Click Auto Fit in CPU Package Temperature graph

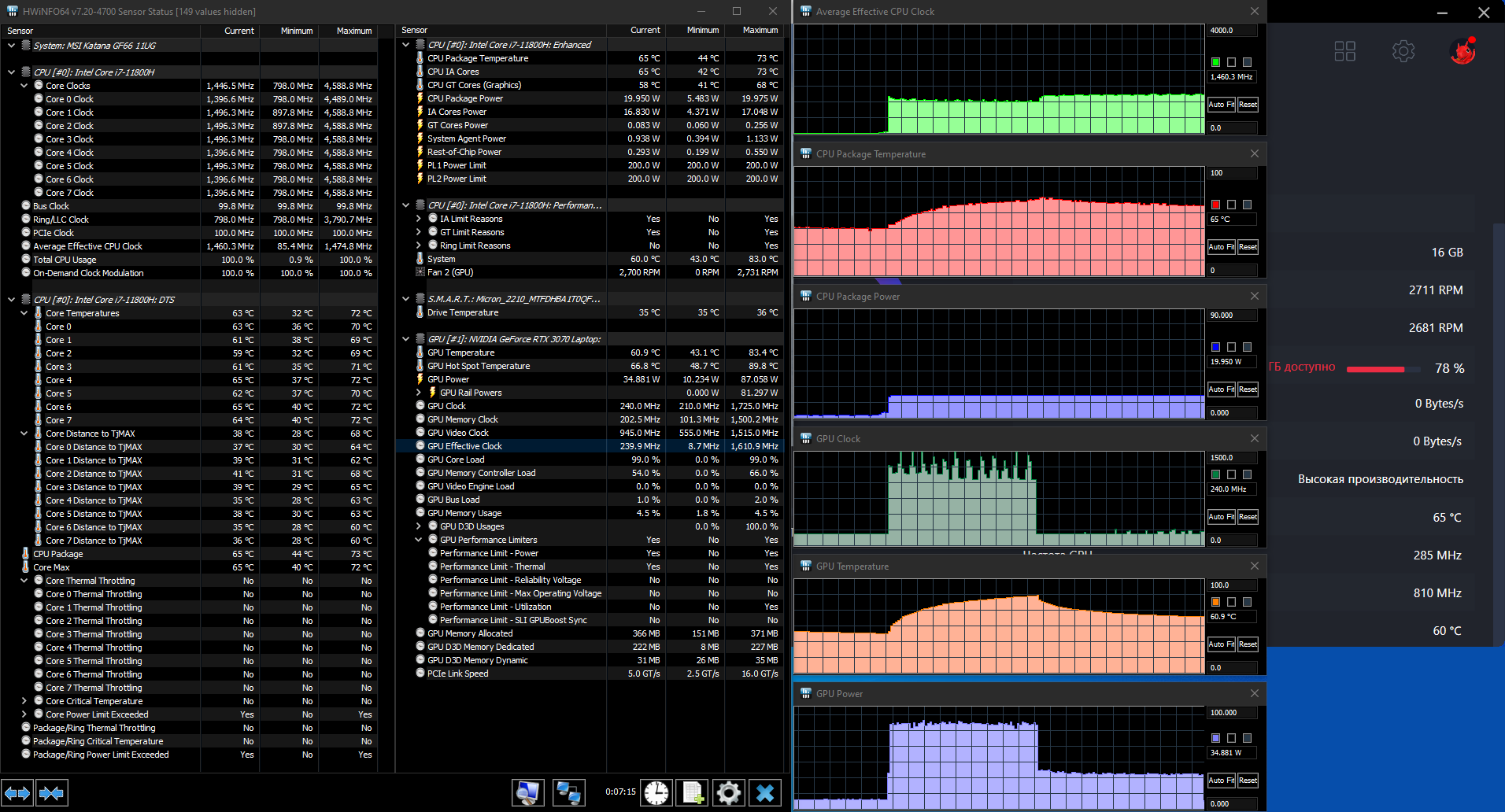(x=1221, y=247)
